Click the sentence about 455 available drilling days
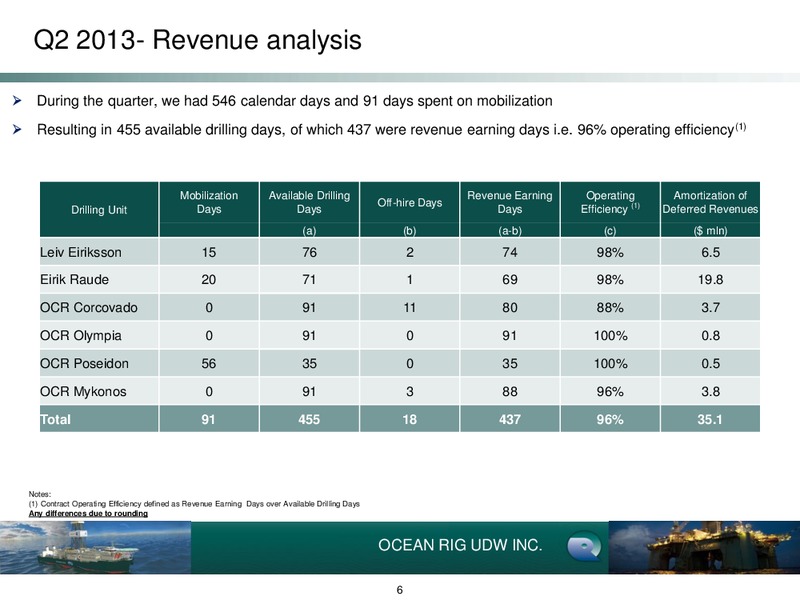This screenshot has width=800, height=600. click(391, 130)
